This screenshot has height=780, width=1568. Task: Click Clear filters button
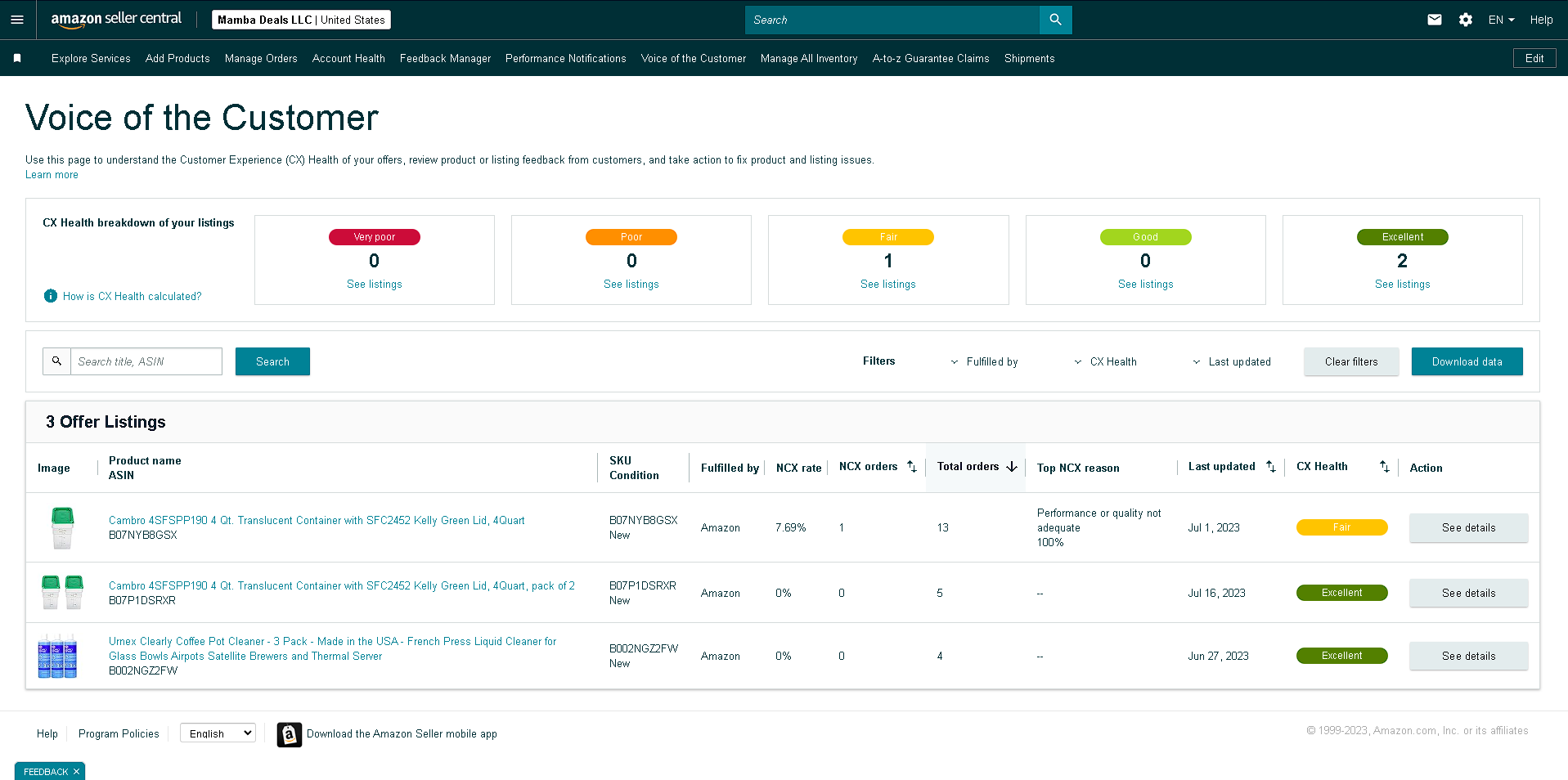[1351, 361]
